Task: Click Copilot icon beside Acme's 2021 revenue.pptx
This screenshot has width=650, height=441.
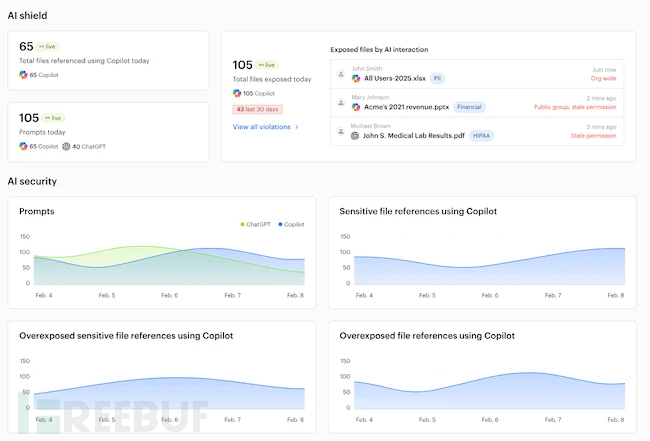Action: pyautogui.click(x=355, y=106)
